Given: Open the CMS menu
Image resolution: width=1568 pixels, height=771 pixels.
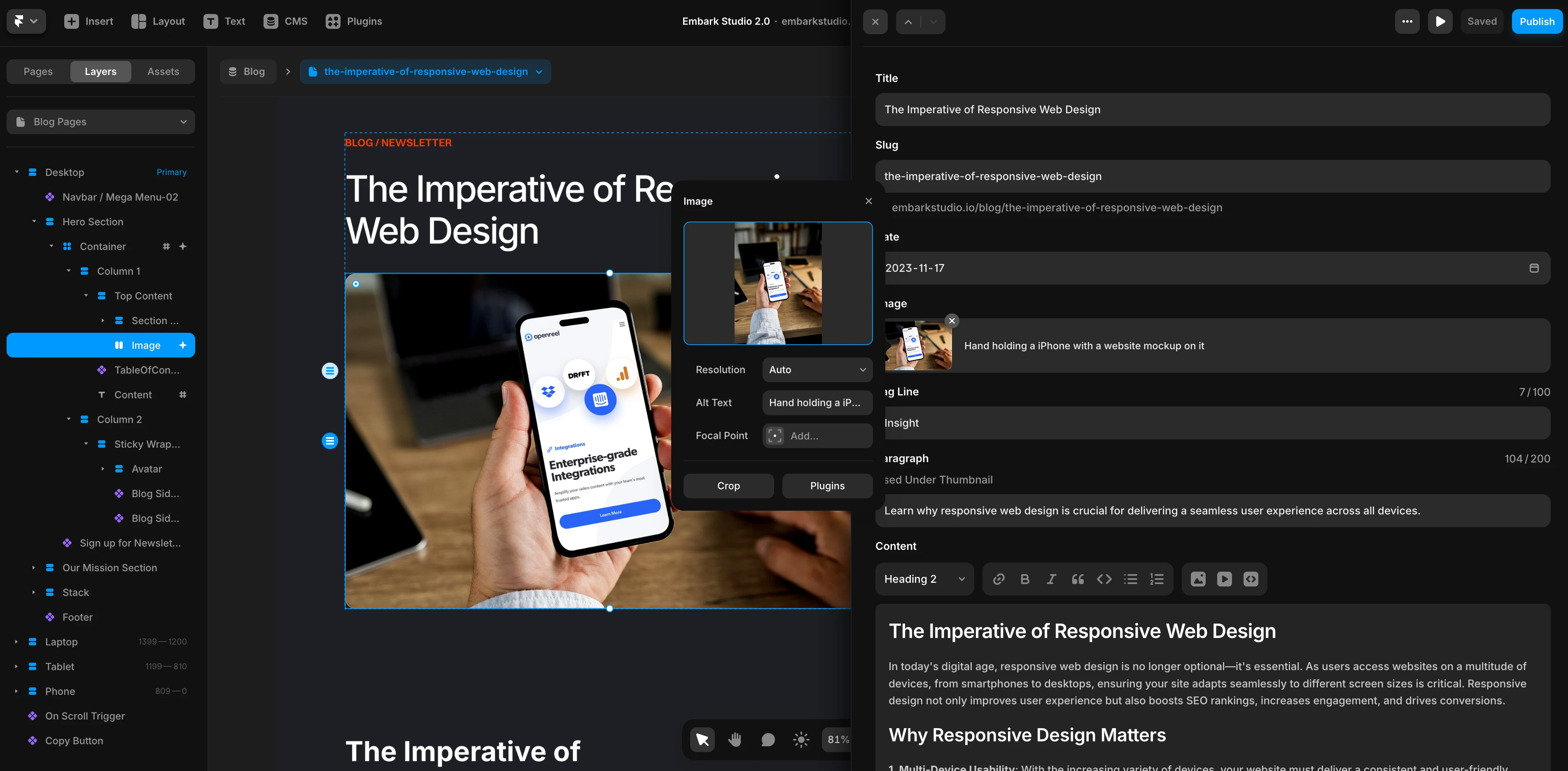Looking at the screenshot, I should pyautogui.click(x=285, y=21).
